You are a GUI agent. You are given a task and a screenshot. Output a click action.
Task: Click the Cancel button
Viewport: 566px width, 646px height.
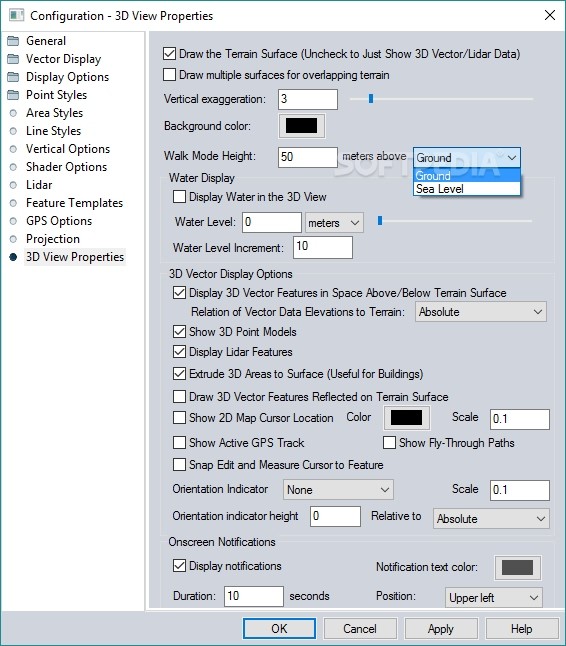[360, 629]
